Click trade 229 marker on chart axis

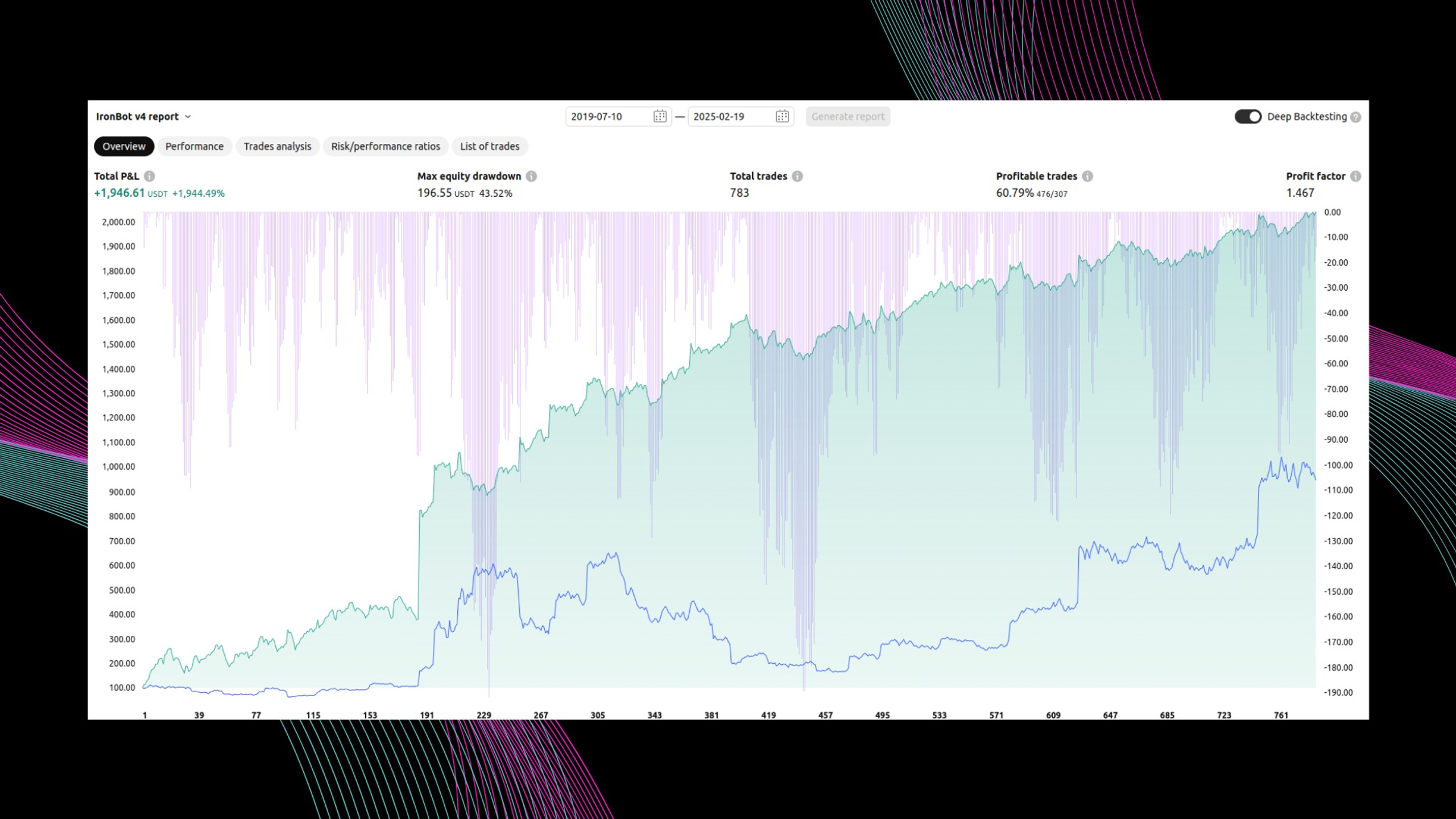pos(484,715)
